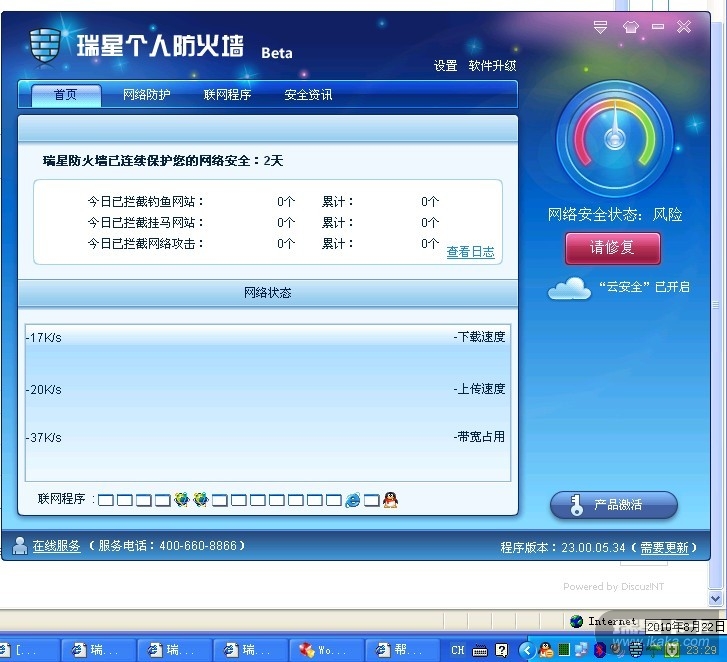The width and height of the screenshot is (727, 662).
Task: Open the 安全资讯 tab
Action: click(308, 95)
